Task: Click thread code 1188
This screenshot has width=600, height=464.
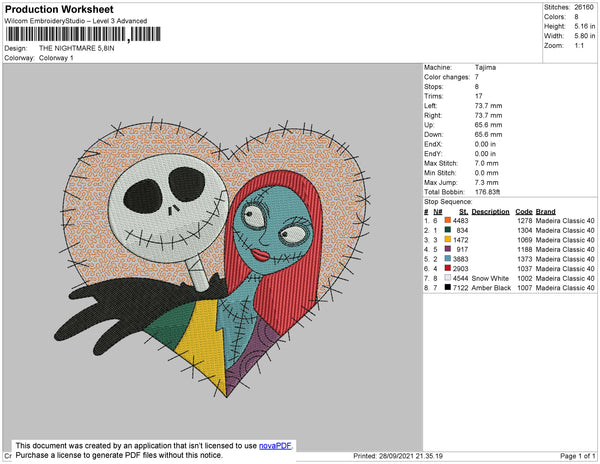Action: 525,249
